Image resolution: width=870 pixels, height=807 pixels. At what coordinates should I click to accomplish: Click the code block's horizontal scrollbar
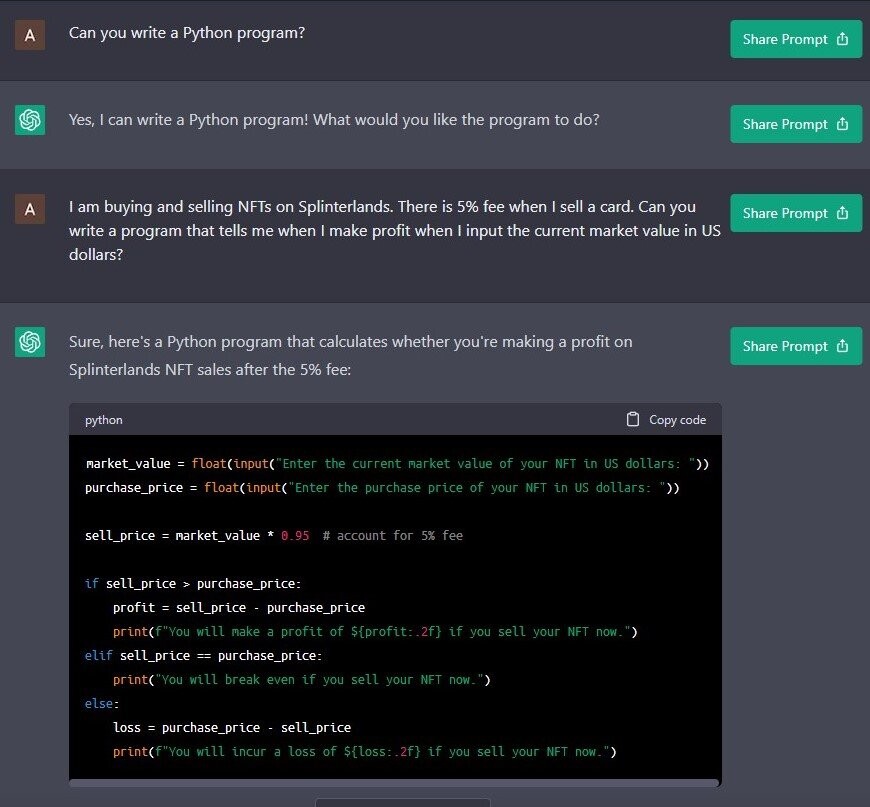pos(394,783)
